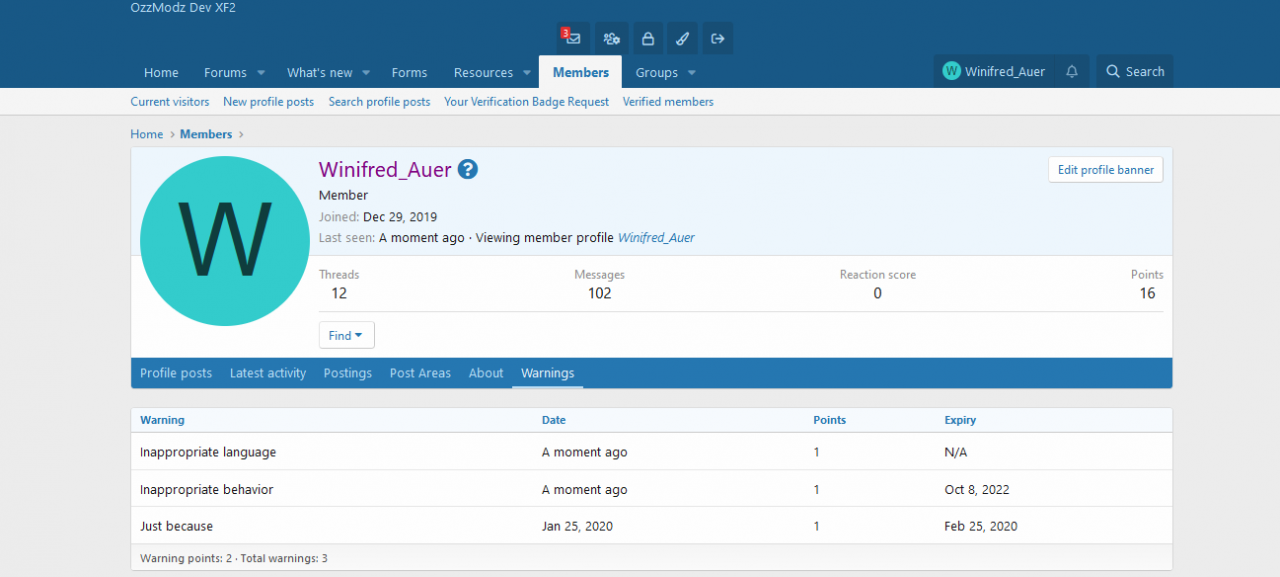Open the Verified members link

(x=668, y=102)
